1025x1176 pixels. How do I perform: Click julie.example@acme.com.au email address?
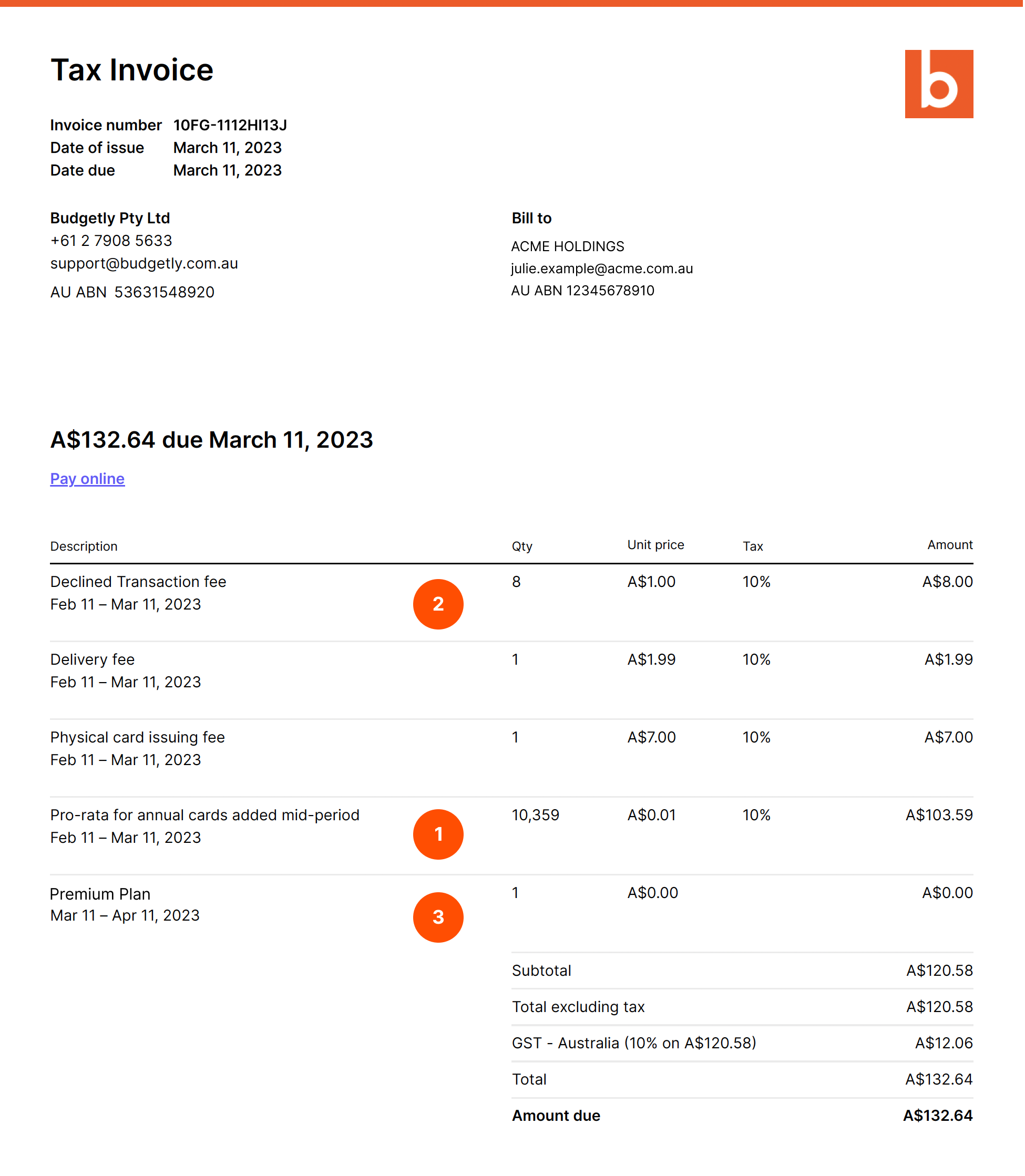tap(602, 268)
